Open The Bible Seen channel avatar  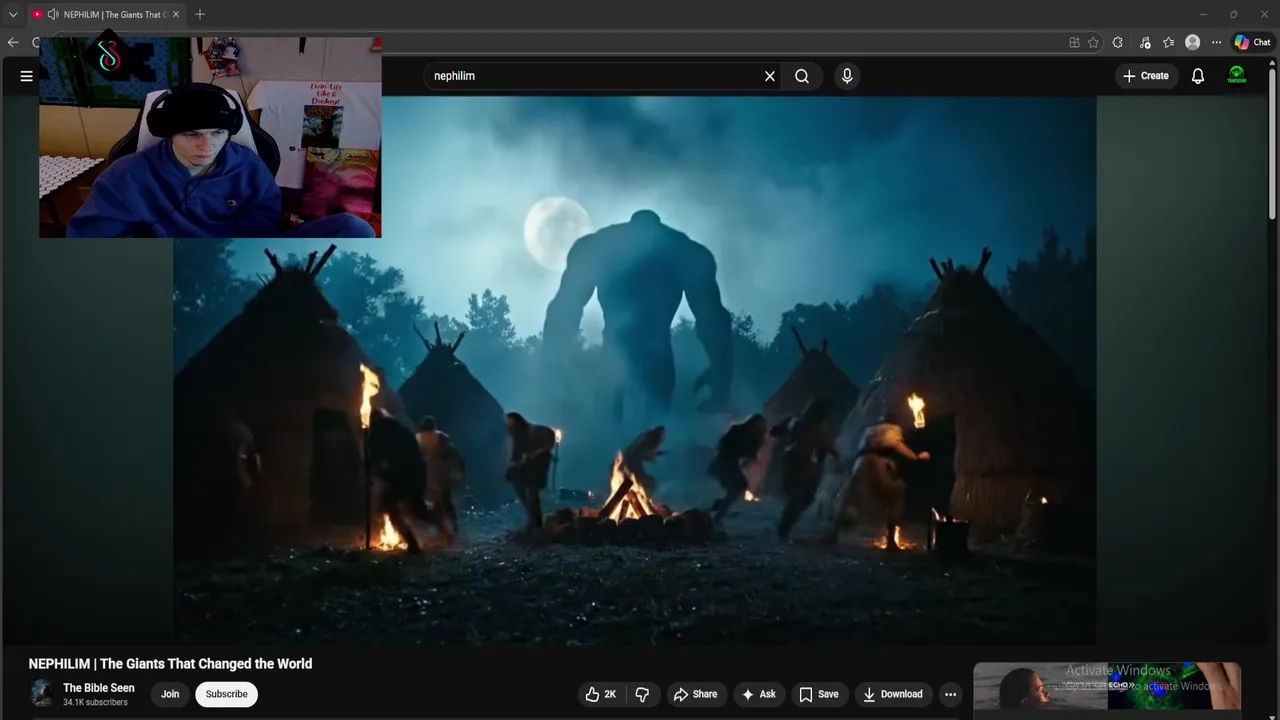coord(41,694)
